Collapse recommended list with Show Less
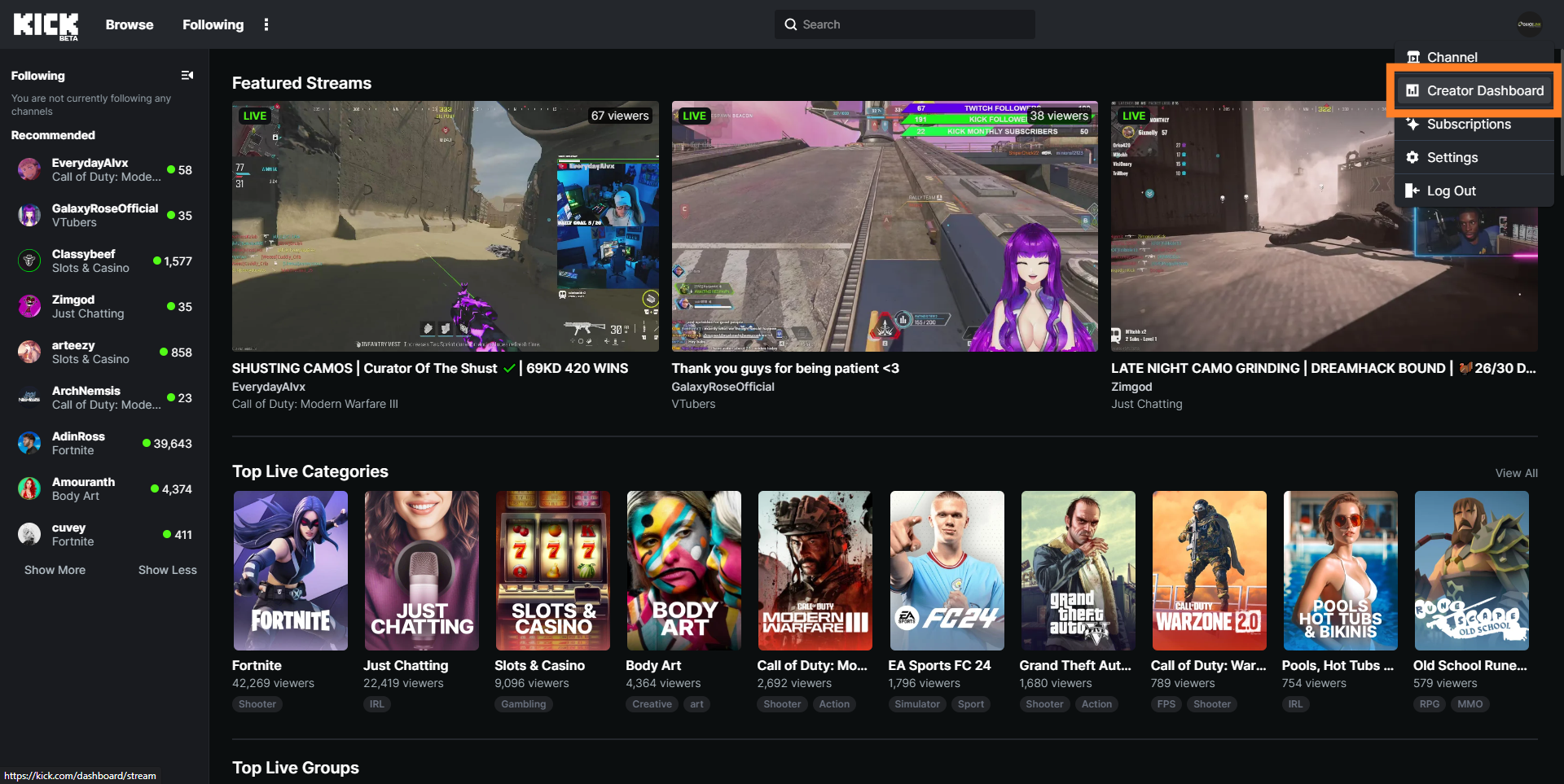The image size is (1564, 784). (167, 570)
